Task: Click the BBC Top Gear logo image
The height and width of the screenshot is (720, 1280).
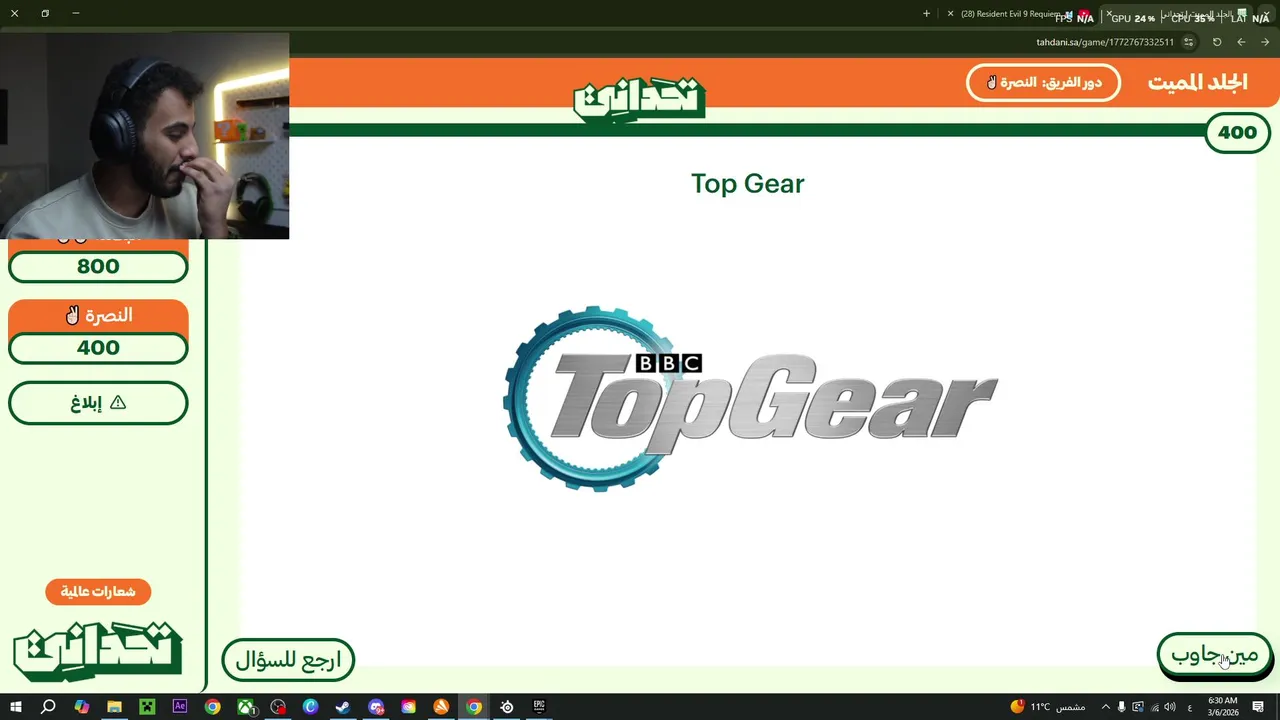Action: click(x=750, y=398)
